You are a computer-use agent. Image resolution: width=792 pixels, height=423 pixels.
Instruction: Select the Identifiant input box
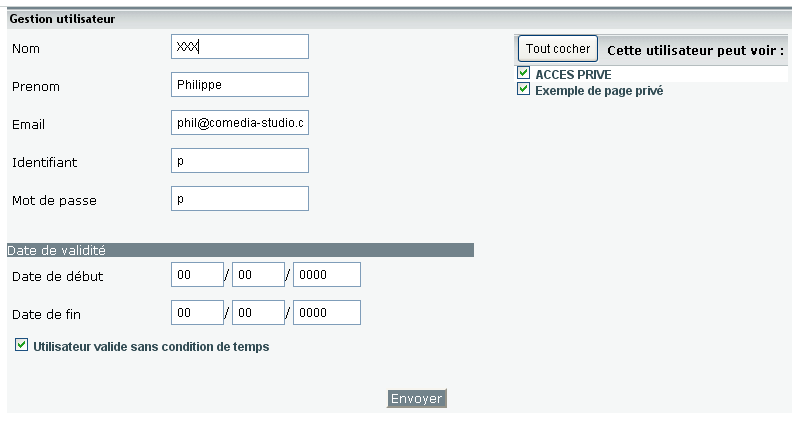point(240,160)
